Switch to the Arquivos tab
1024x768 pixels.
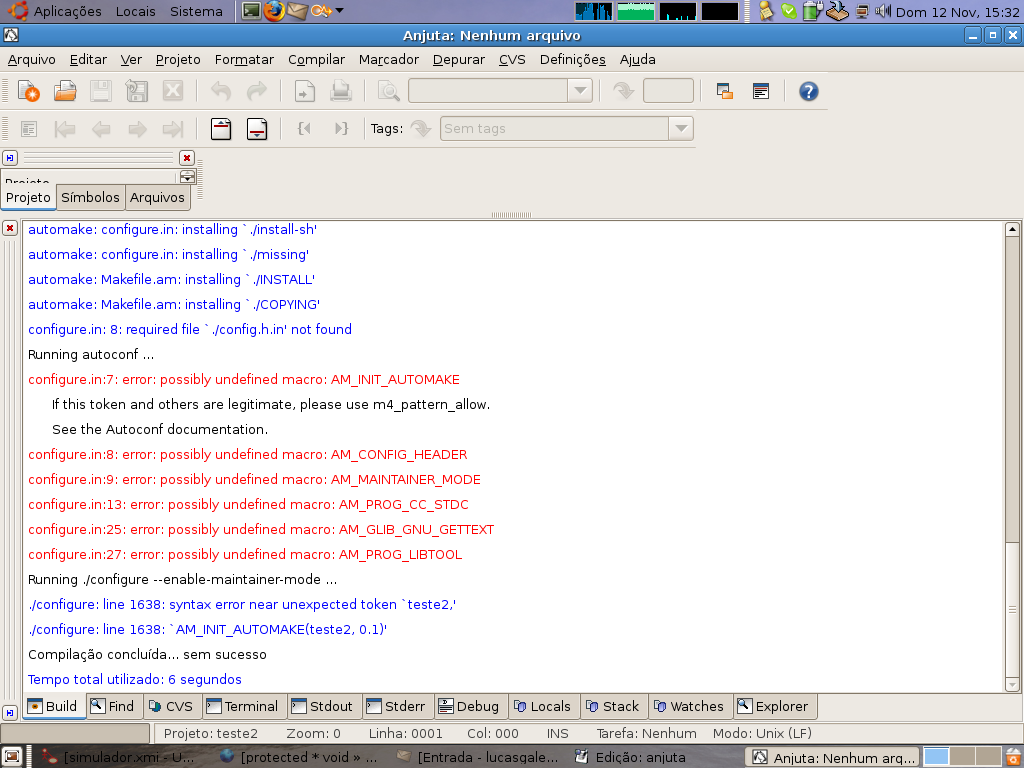(x=157, y=197)
